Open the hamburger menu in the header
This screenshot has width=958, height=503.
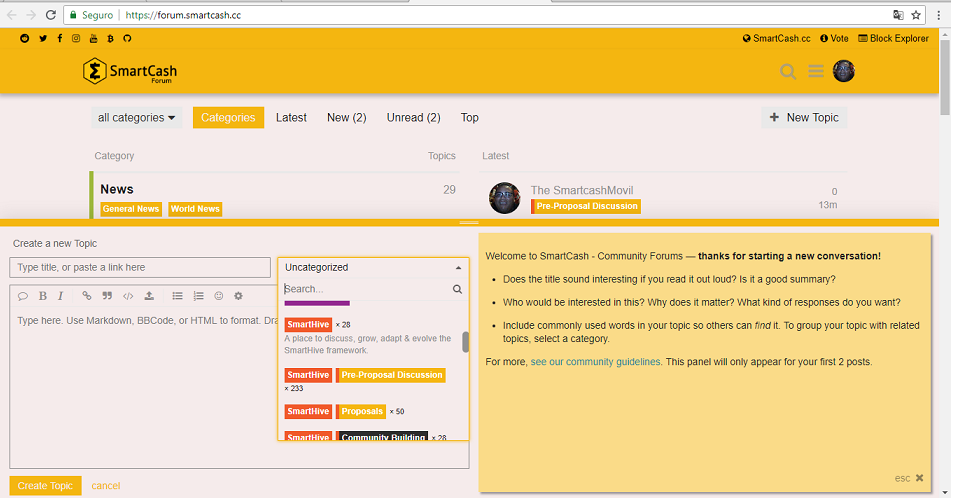click(816, 71)
